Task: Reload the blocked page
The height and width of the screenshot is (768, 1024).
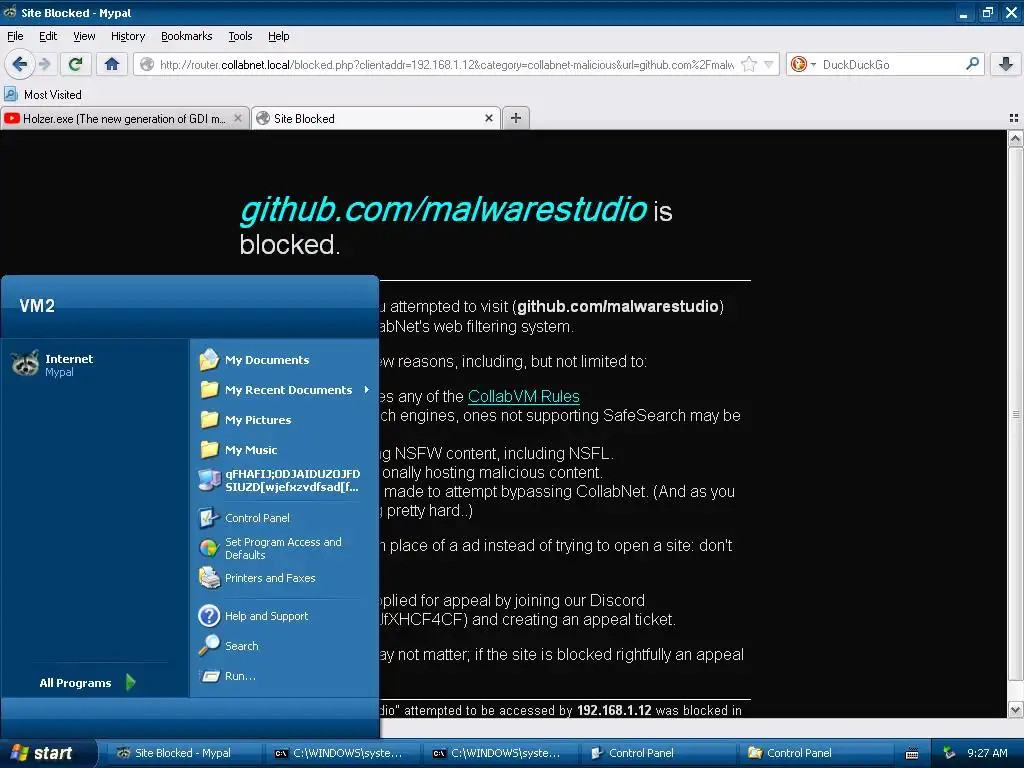Action: (75, 64)
